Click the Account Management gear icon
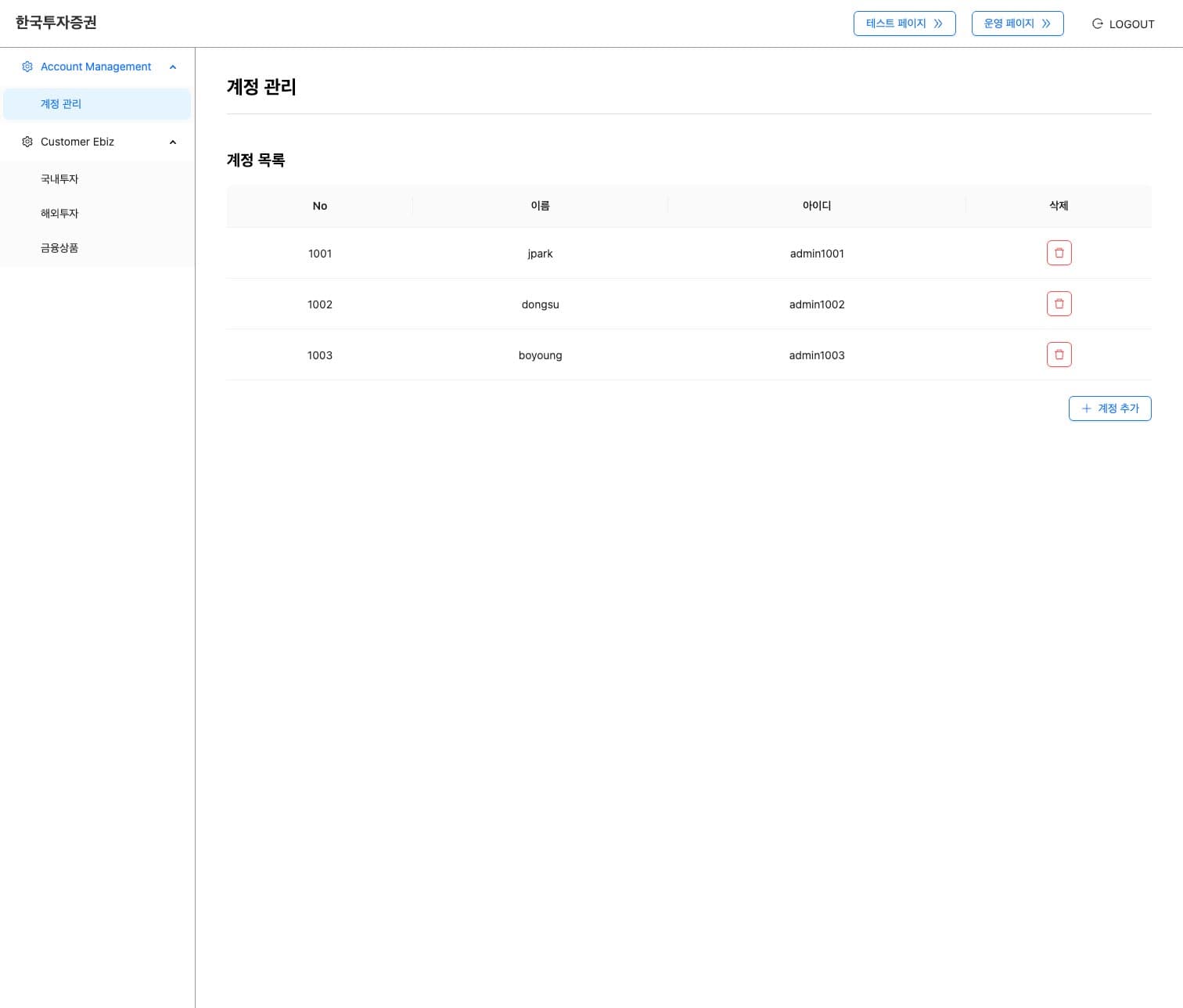This screenshot has height=1008, width=1183. point(27,67)
